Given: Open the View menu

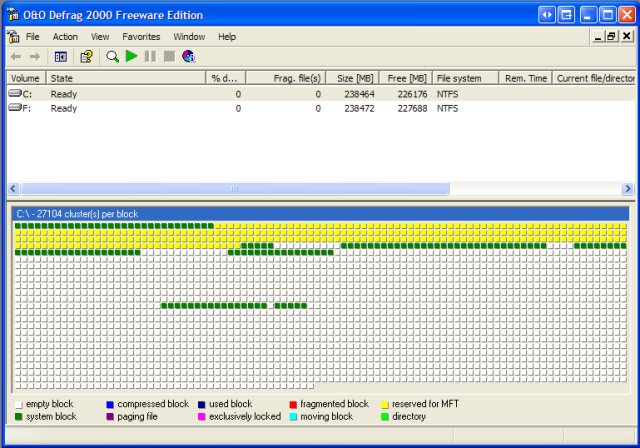Looking at the screenshot, I should [x=100, y=37].
